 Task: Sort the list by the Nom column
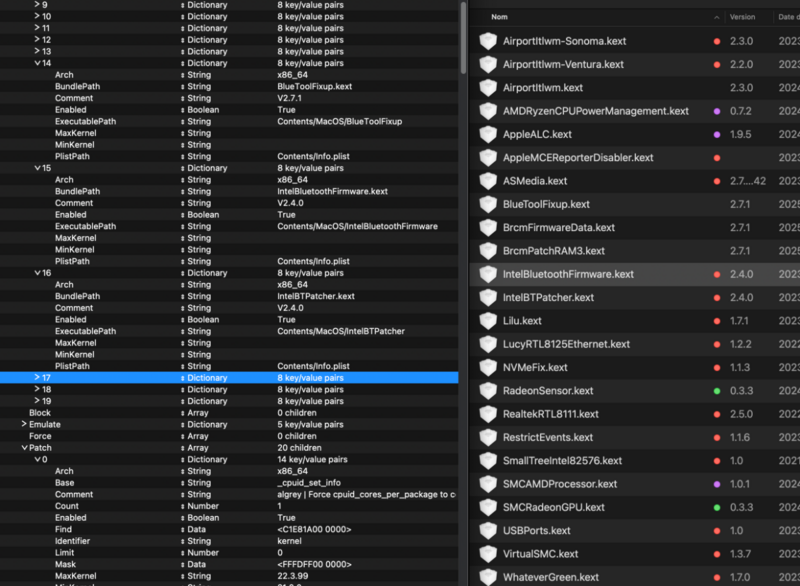coord(500,17)
